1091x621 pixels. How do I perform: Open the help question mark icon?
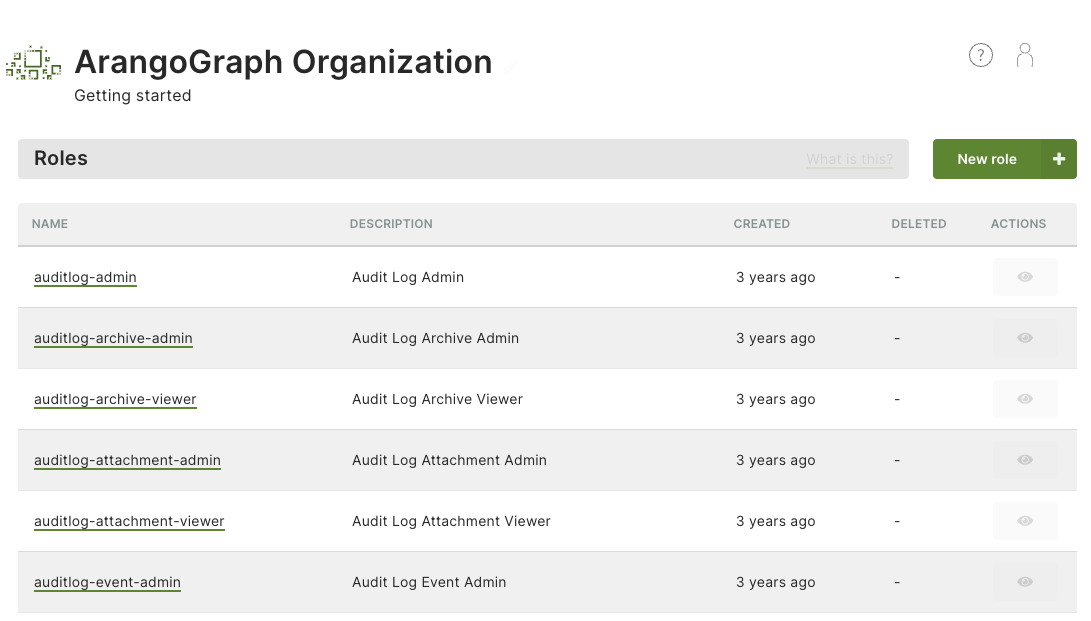click(980, 55)
